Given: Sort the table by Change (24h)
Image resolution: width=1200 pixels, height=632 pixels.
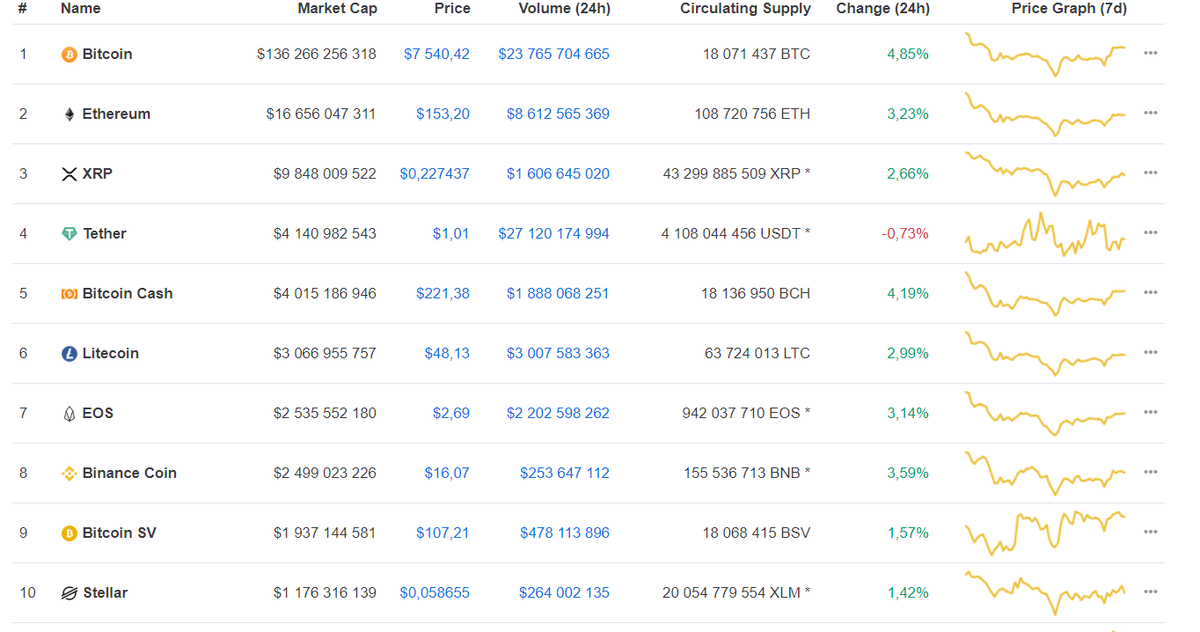Looking at the screenshot, I should pyautogui.click(x=883, y=8).
